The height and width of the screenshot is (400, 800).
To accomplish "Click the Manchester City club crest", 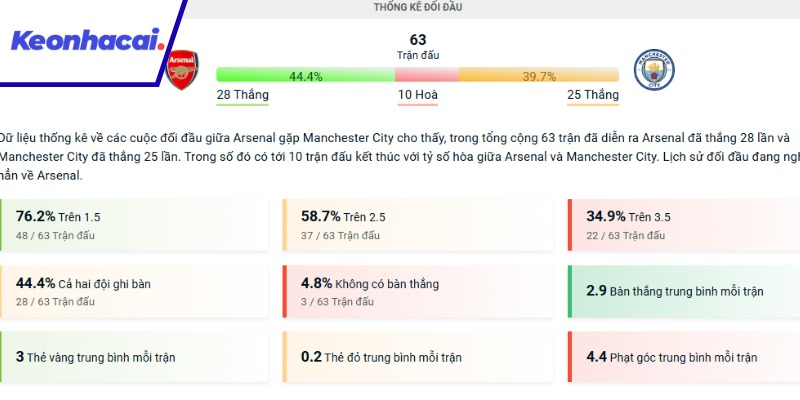I will point(655,69).
